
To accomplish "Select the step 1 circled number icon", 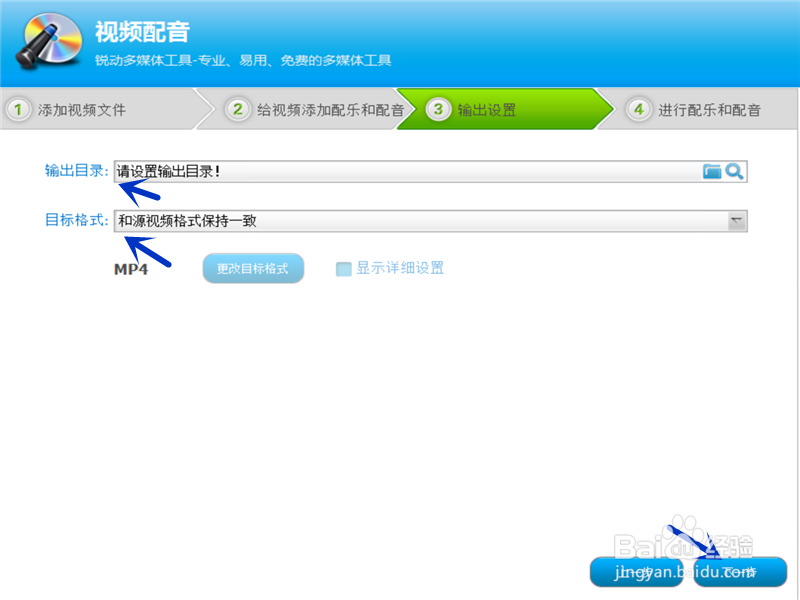I will pos(19,110).
